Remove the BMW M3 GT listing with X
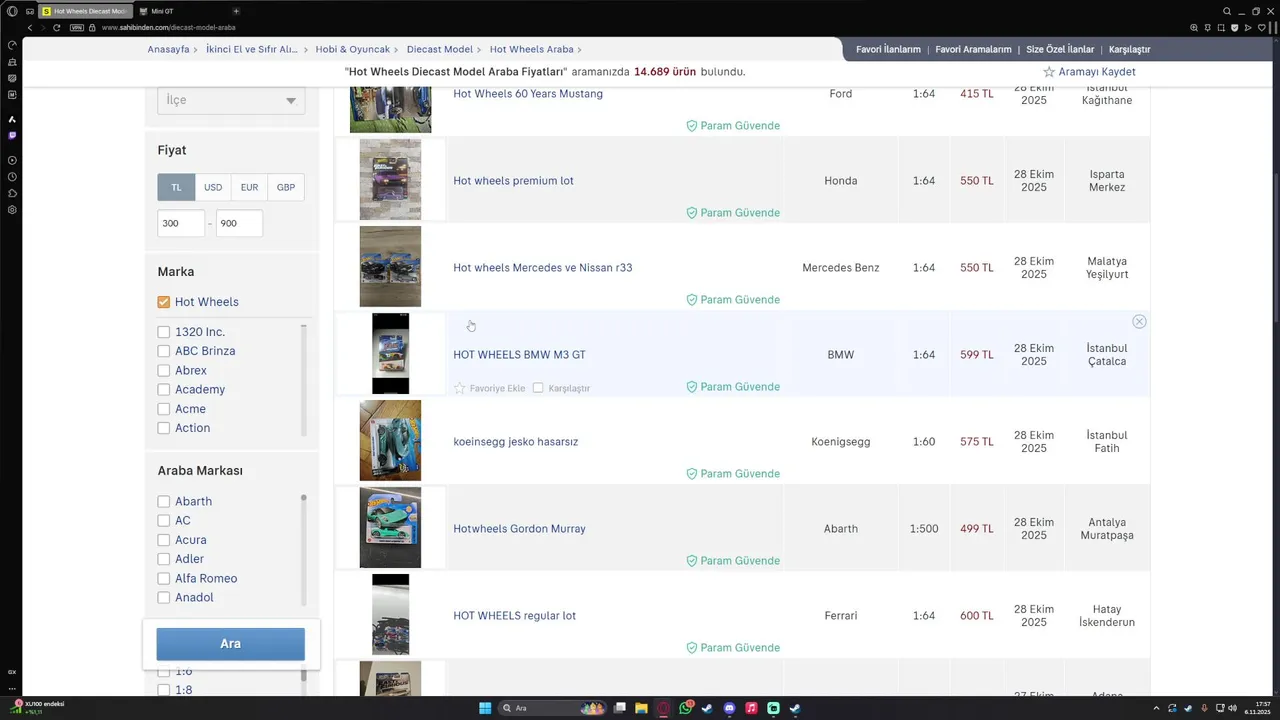1280x720 pixels. pyautogui.click(x=1139, y=322)
